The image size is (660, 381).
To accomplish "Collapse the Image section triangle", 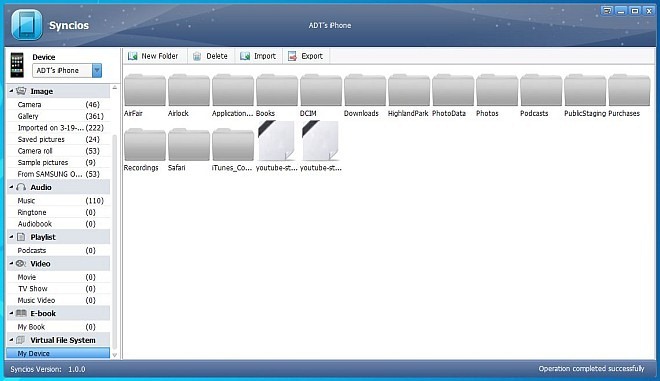I will click(11, 91).
